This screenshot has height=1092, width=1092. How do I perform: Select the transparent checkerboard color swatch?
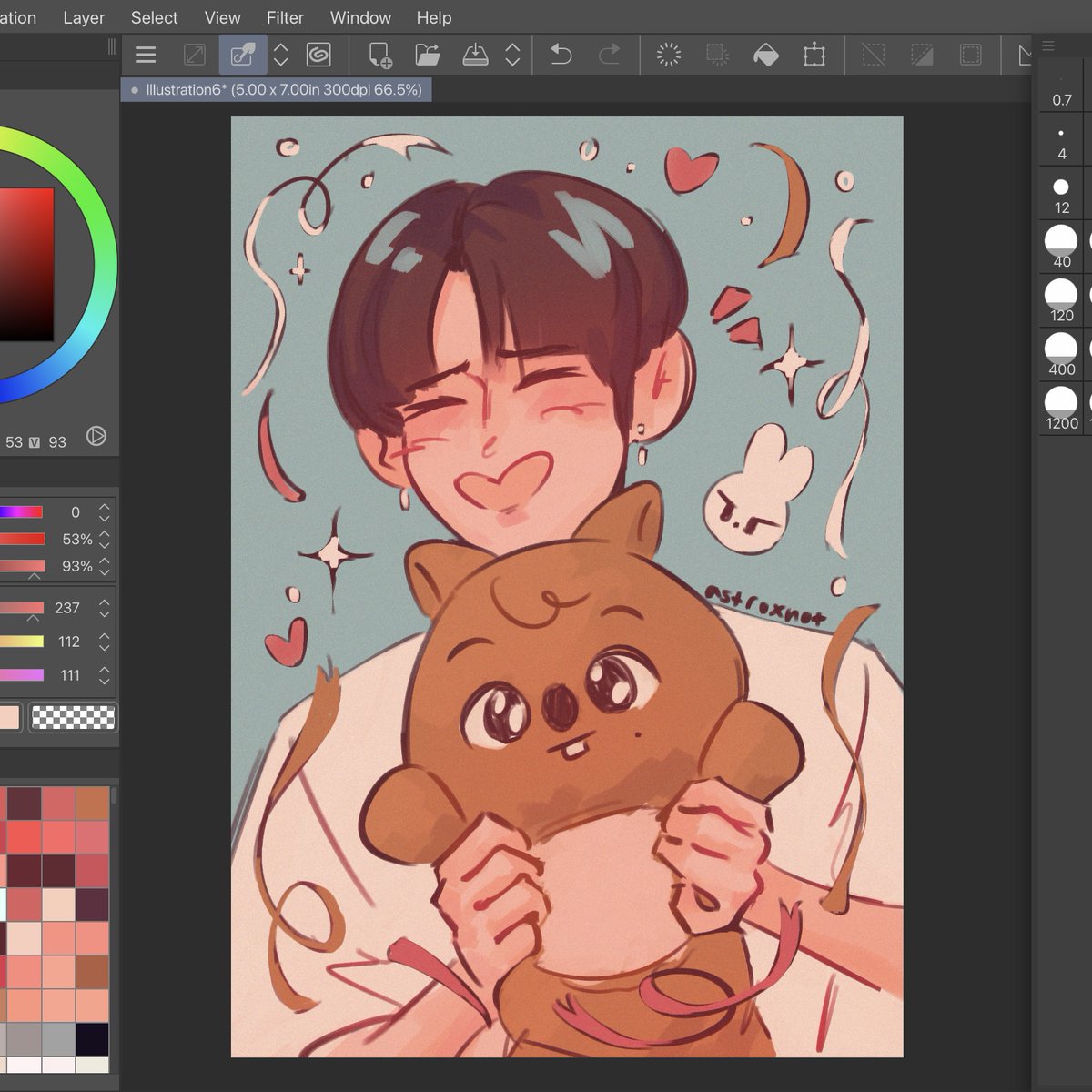[74, 717]
